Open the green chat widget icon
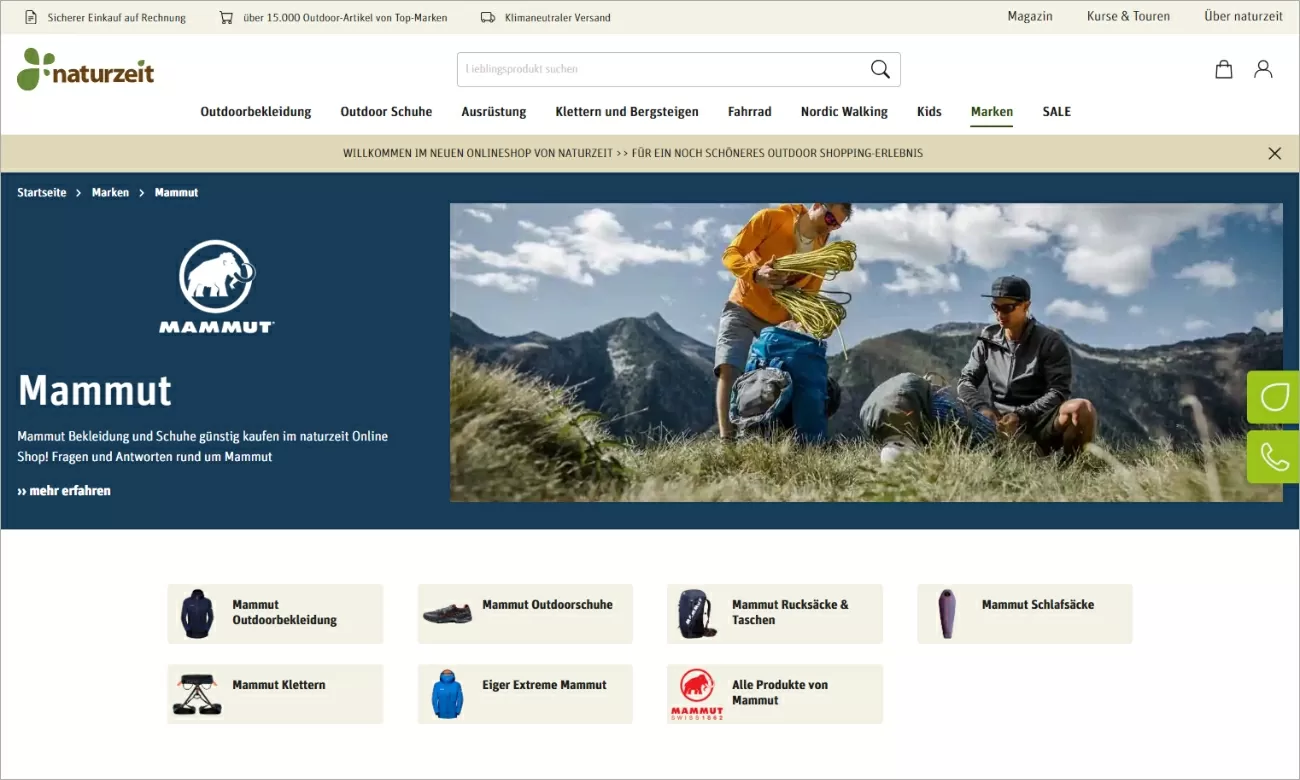This screenshot has height=780, width=1300. (1274, 396)
